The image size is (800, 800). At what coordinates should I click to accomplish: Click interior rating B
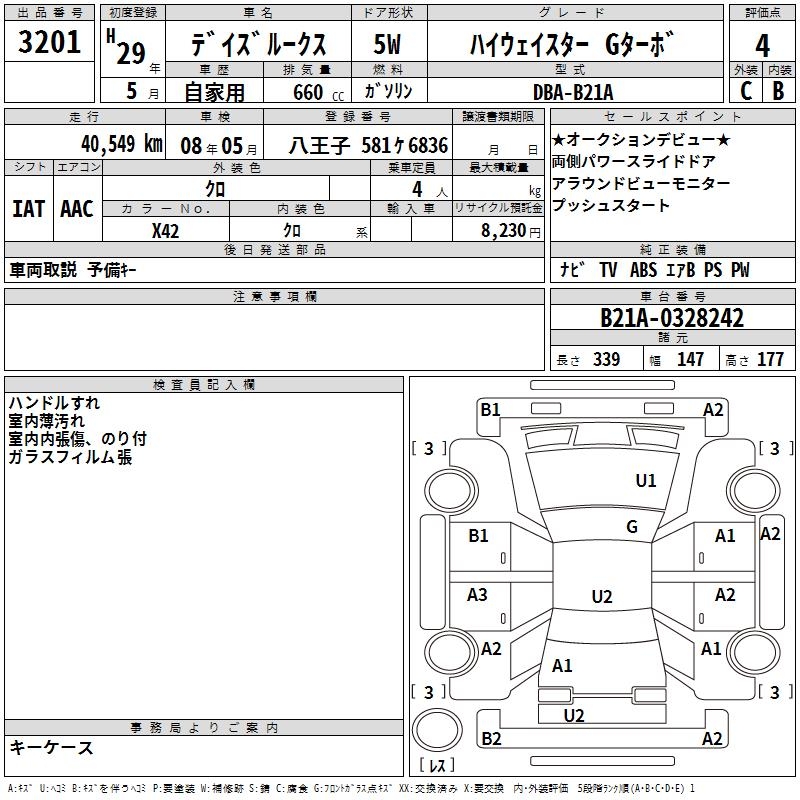coord(779,91)
